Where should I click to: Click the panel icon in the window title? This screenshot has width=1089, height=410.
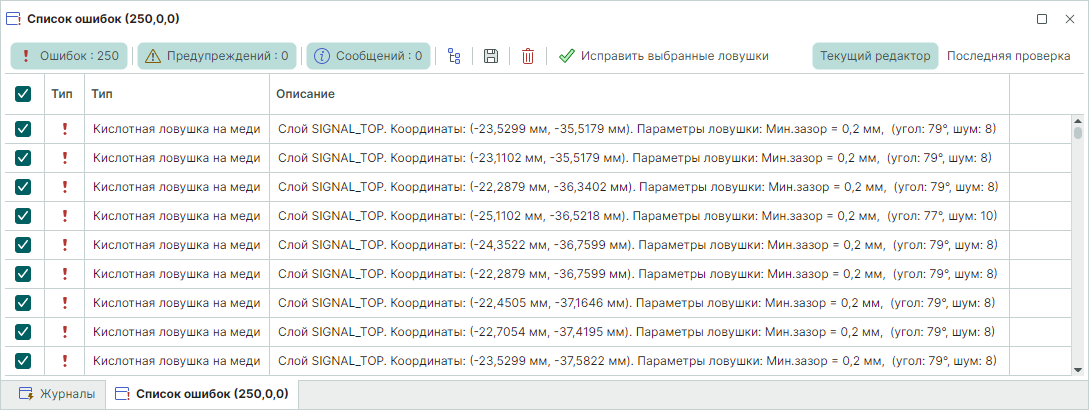click(14, 19)
